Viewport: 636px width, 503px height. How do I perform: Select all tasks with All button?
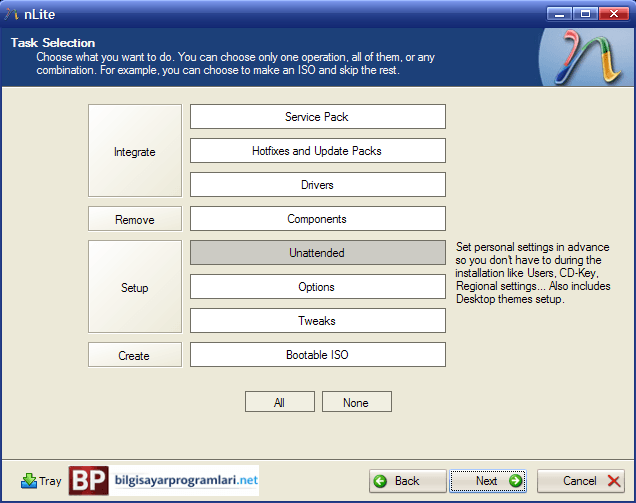point(279,402)
